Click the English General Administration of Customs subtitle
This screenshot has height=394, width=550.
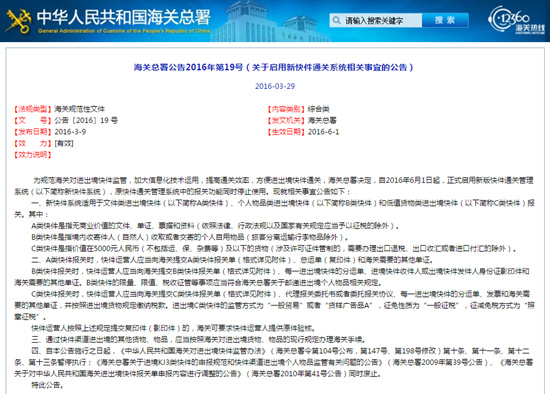tap(124, 31)
